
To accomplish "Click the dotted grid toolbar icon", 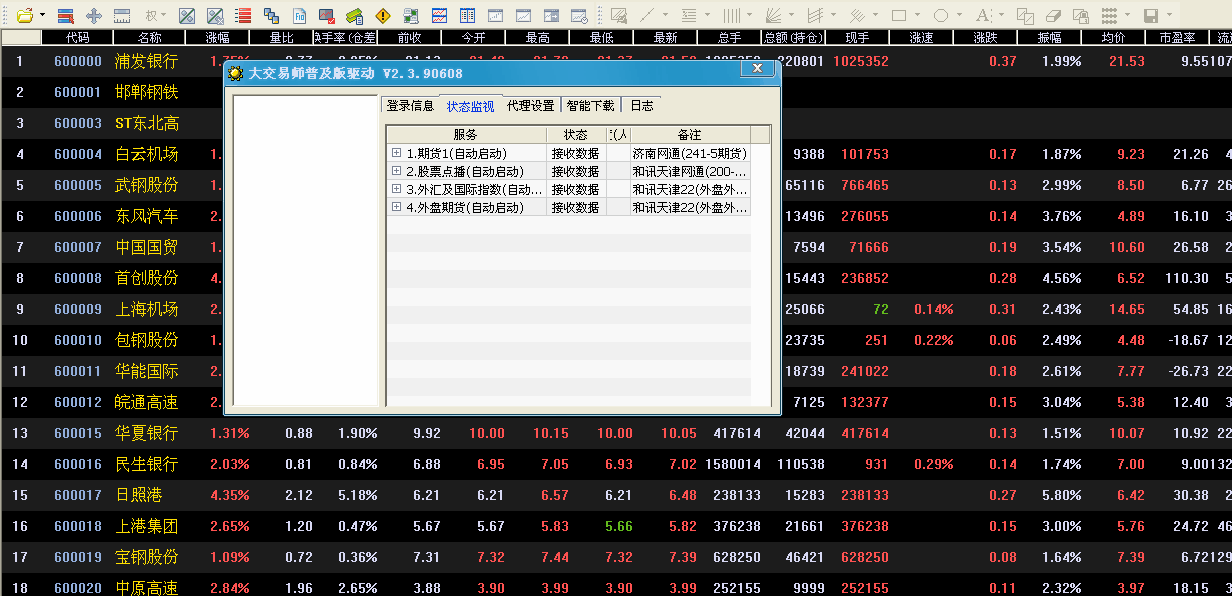I will tap(1109, 16).
